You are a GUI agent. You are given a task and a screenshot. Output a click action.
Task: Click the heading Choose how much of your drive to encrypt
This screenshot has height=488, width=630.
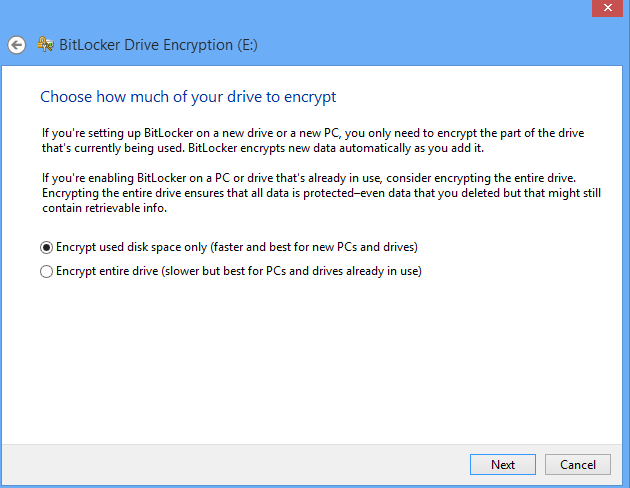pyautogui.click(x=188, y=97)
